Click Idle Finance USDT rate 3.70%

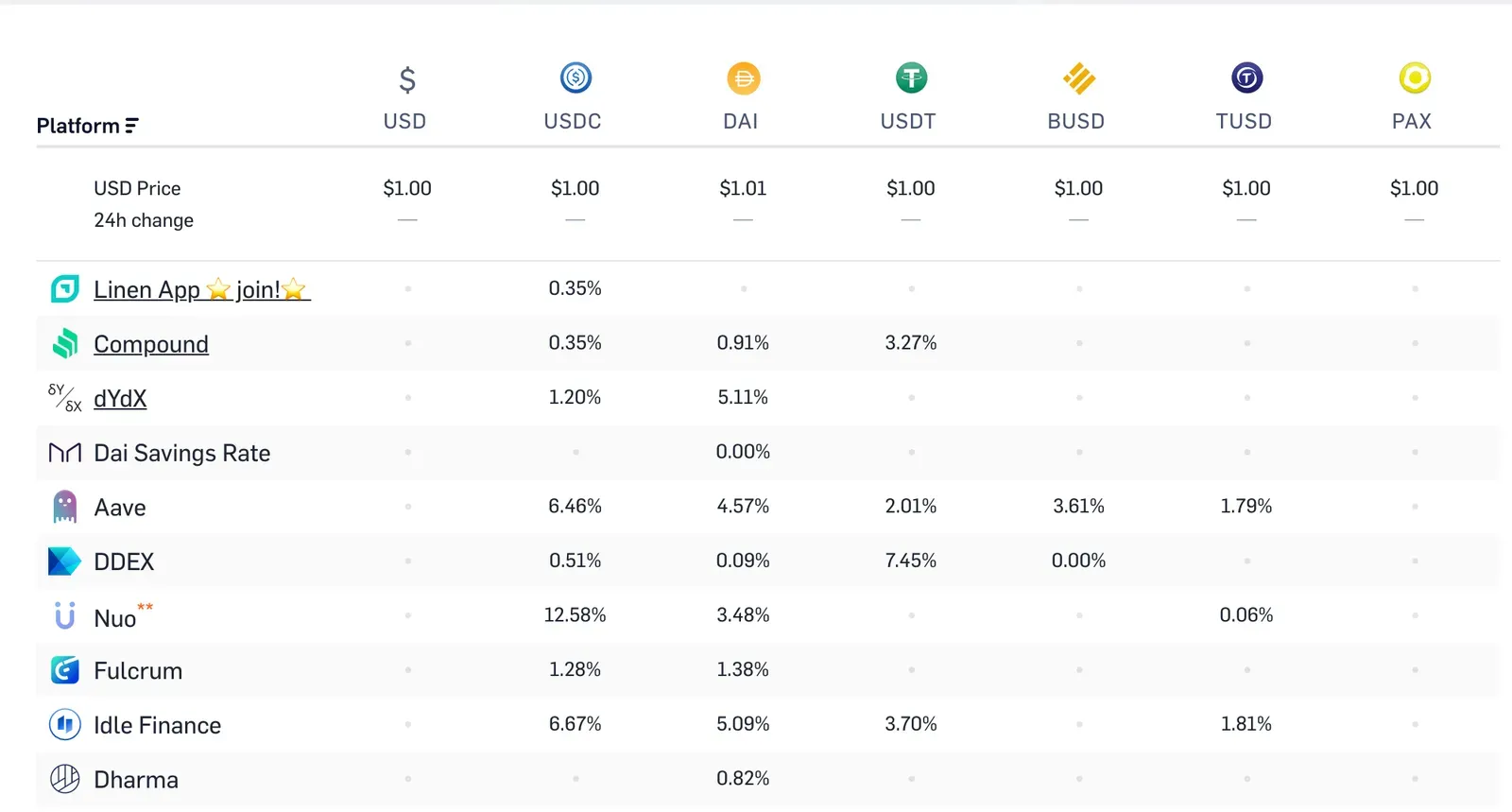(x=911, y=723)
